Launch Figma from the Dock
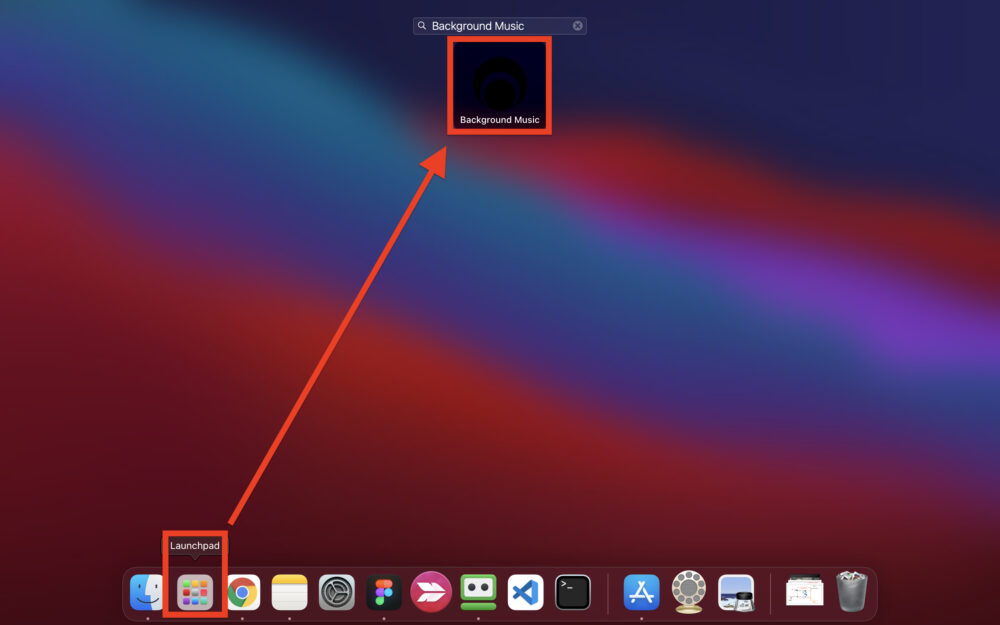1000x625 pixels. coord(384,592)
